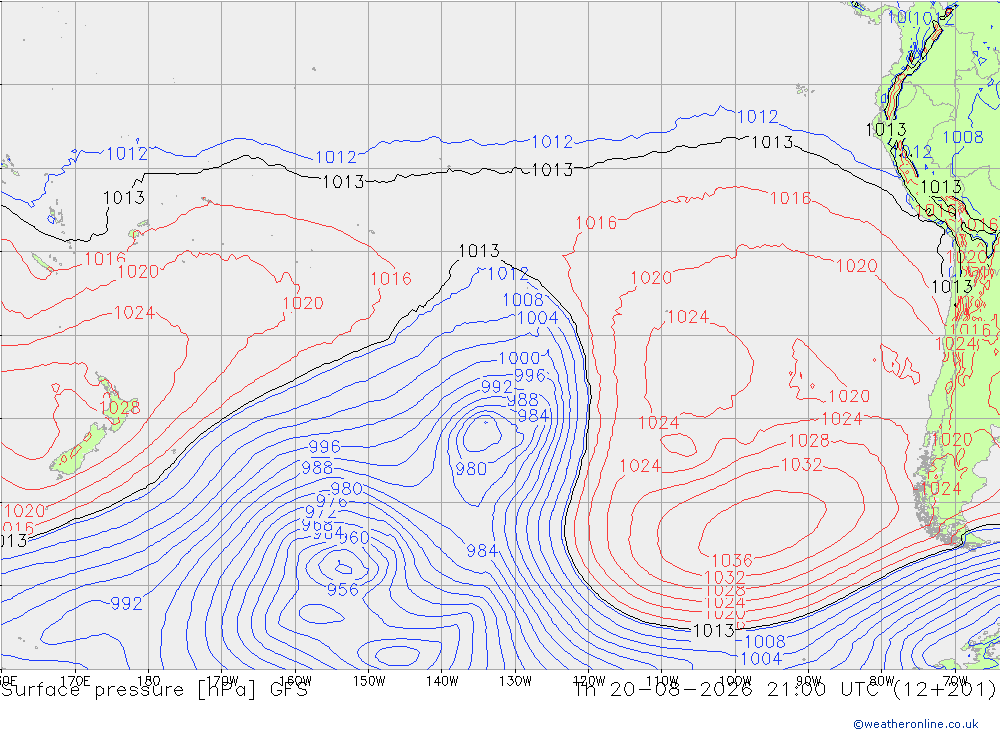Click the 70W longitude axis label
This screenshot has width=1000, height=733.
955,681
